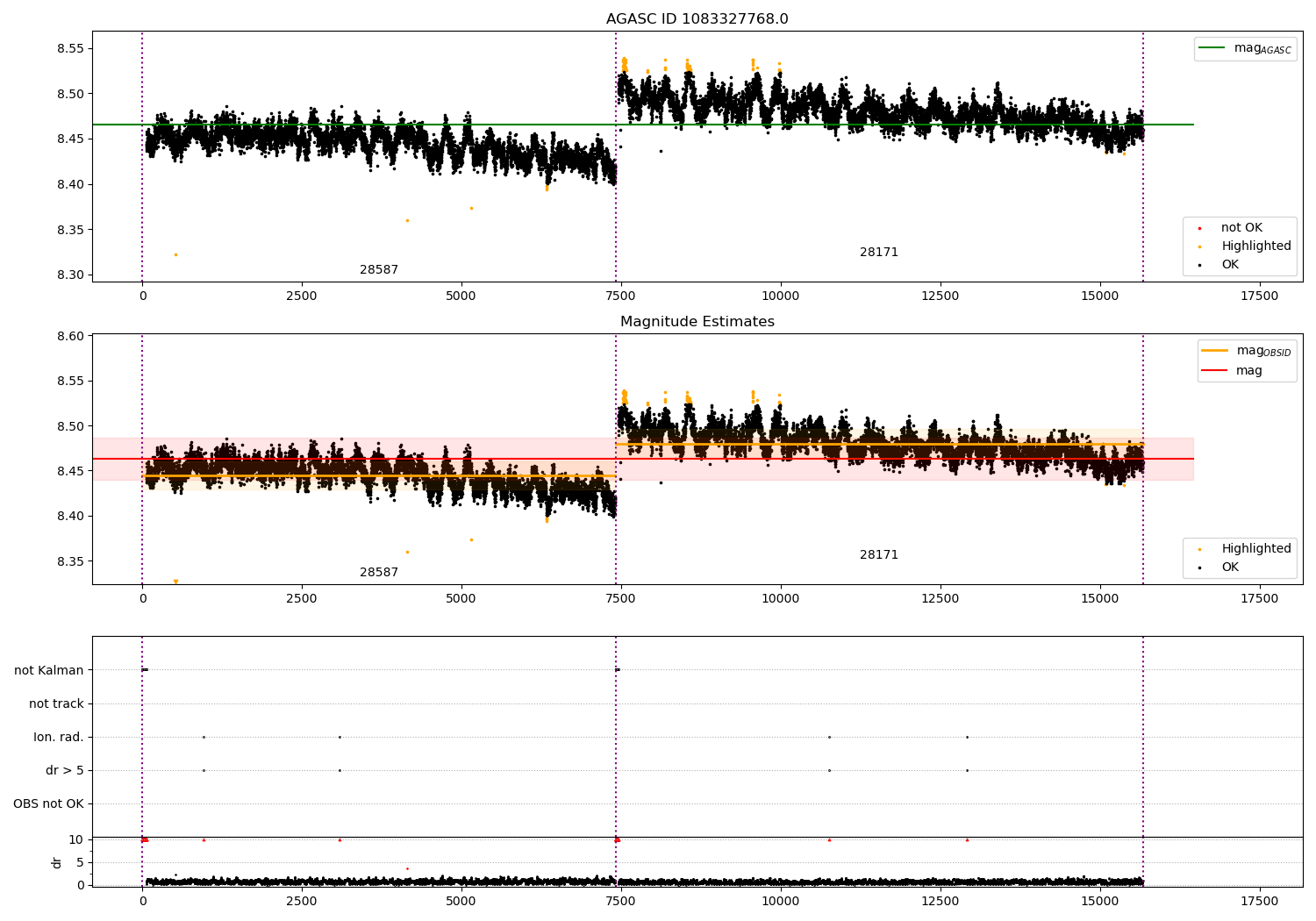Click orange outlier near 8.373 in top plot

[x=471, y=208]
